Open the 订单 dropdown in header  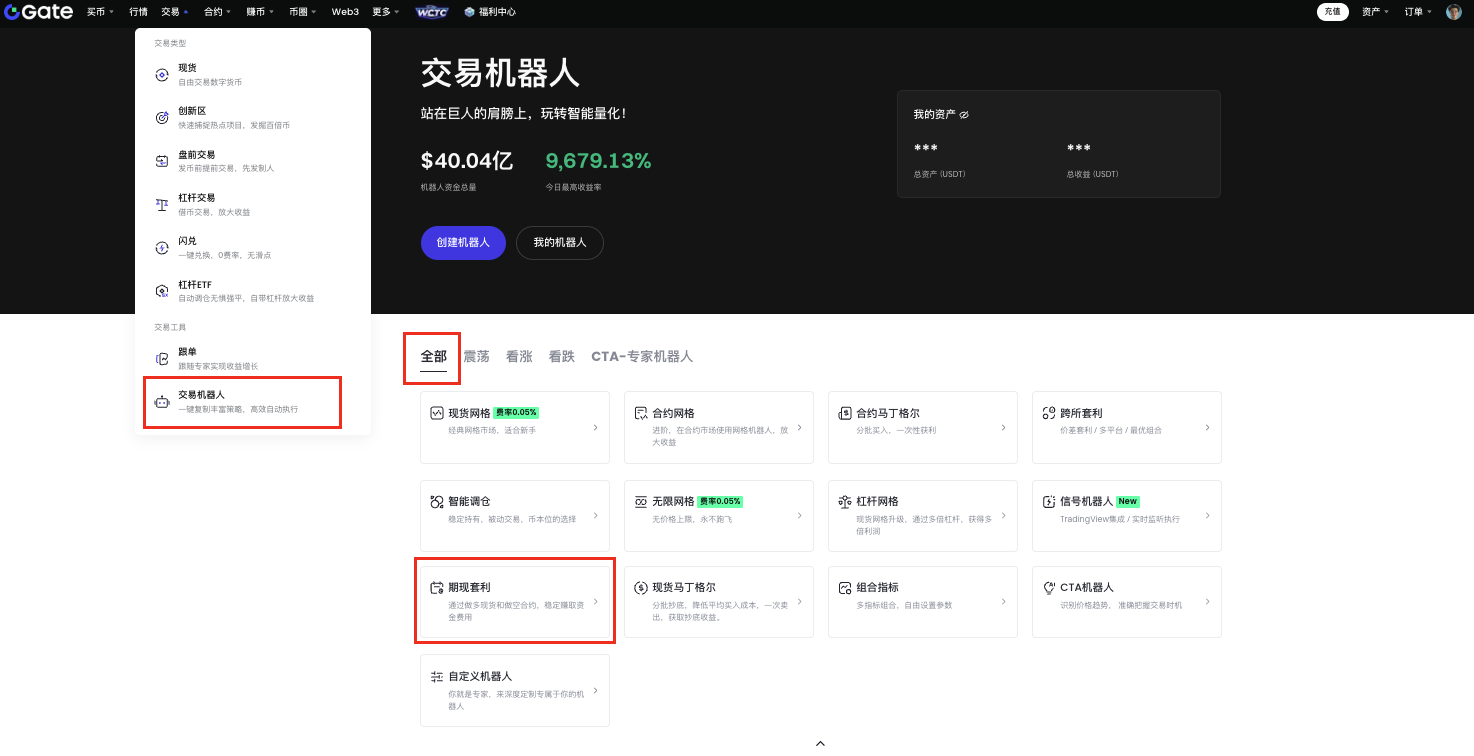pos(1417,12)
